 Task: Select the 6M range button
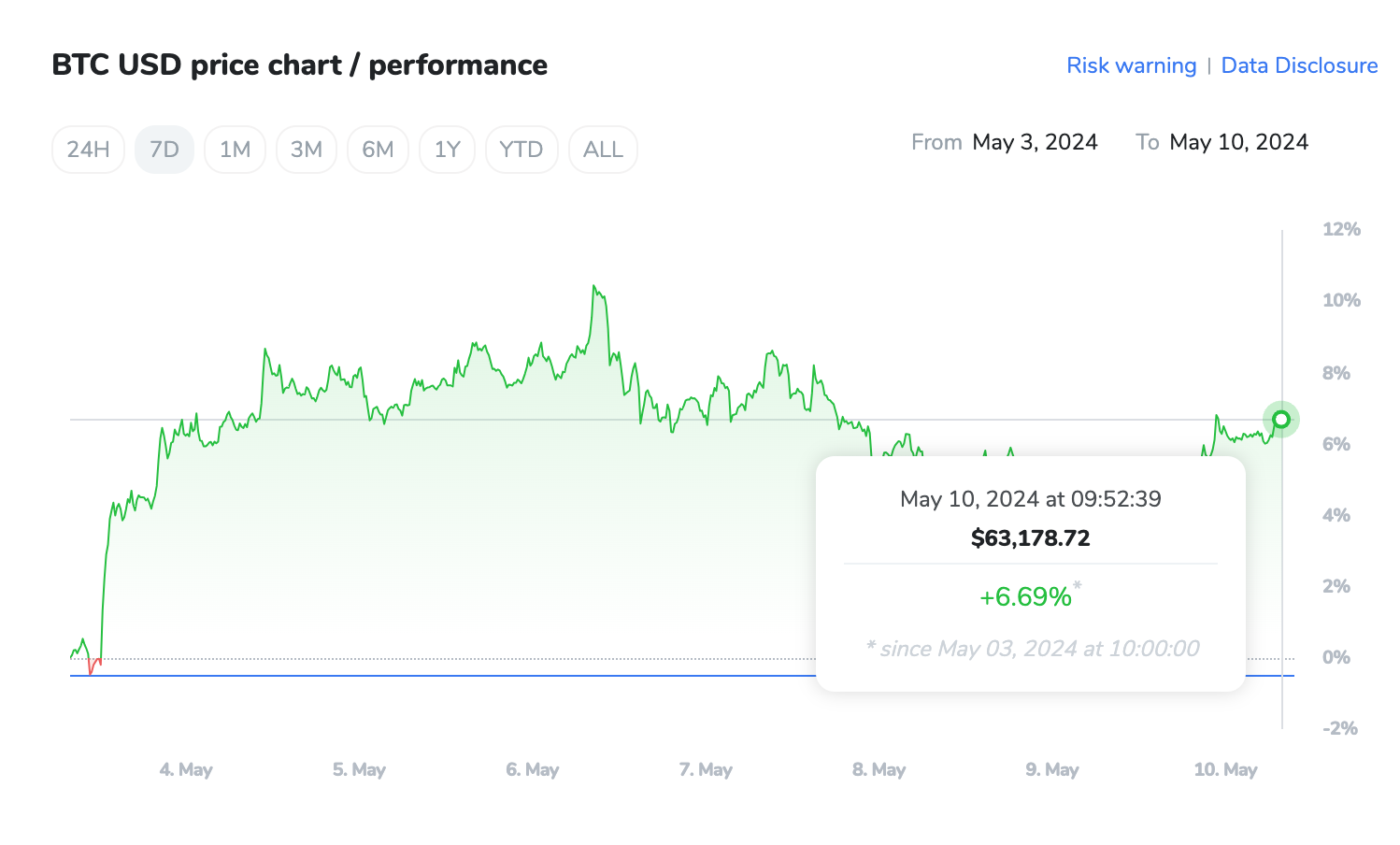pyautogui.click(x=378, y=150)
